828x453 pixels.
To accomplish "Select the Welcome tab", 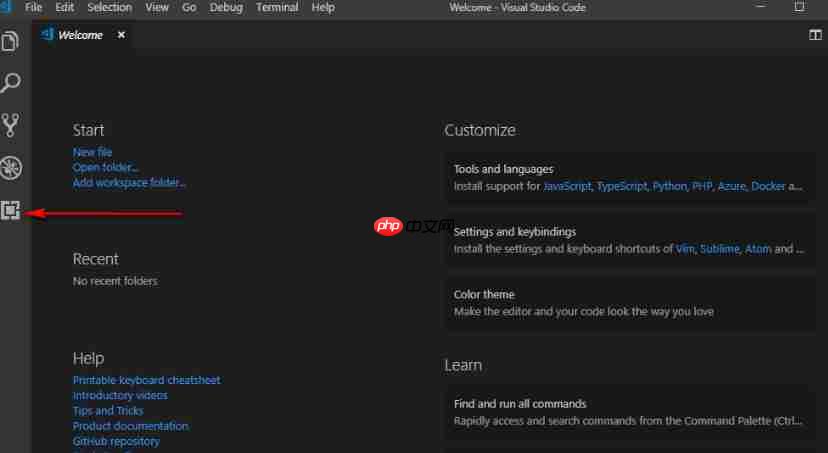I will [x=80, y=35].
